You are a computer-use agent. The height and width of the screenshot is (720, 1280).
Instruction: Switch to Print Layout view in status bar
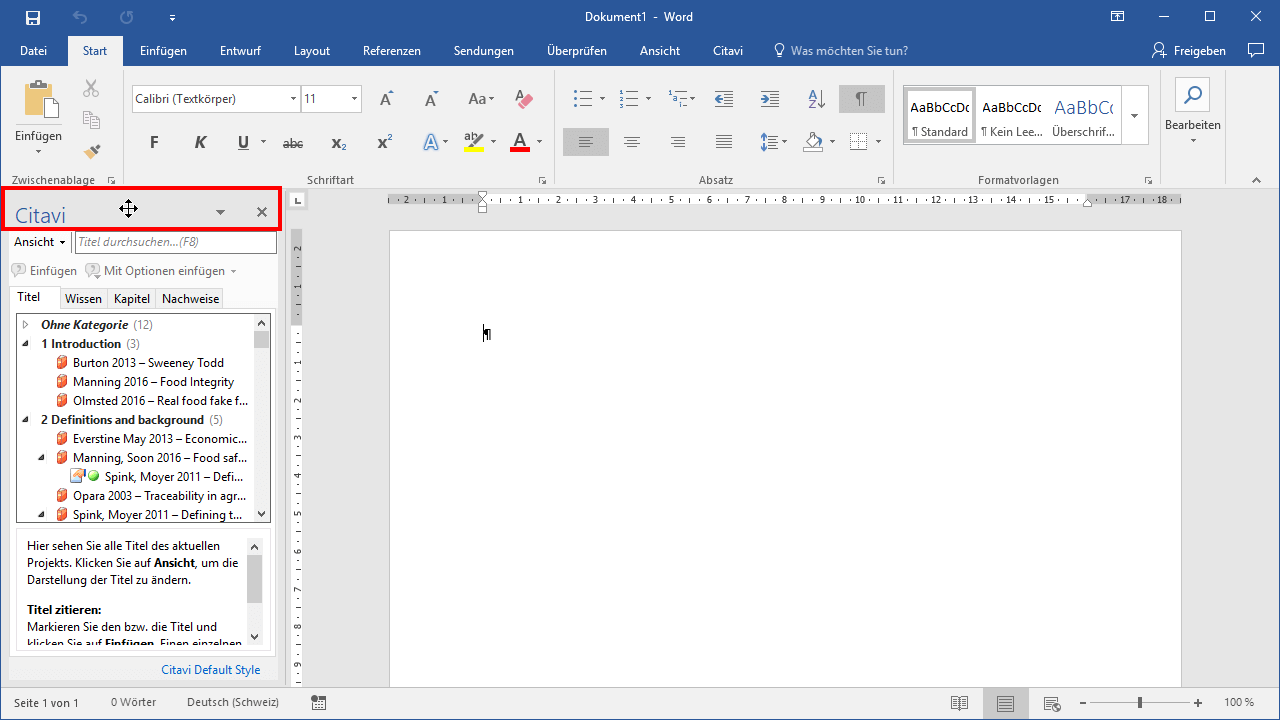[x=1005, y=703]
